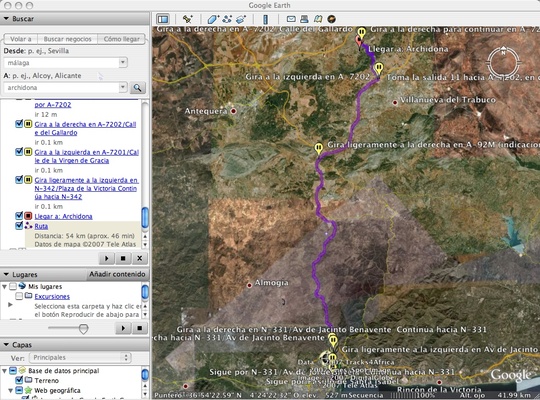Toggle 'Base de datos principal' layer checkbox

13,371
